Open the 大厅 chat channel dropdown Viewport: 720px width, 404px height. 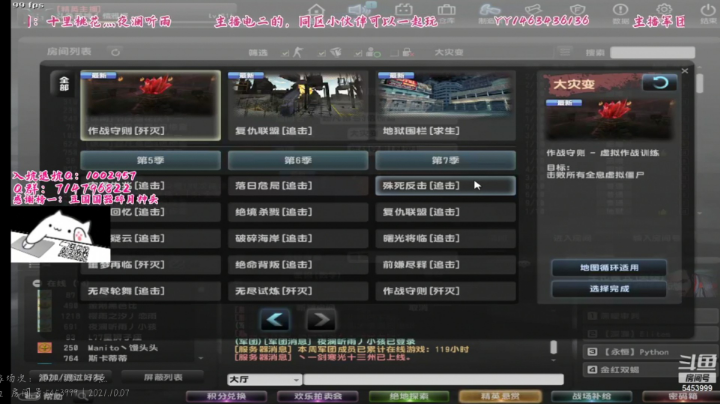[264, 380]
